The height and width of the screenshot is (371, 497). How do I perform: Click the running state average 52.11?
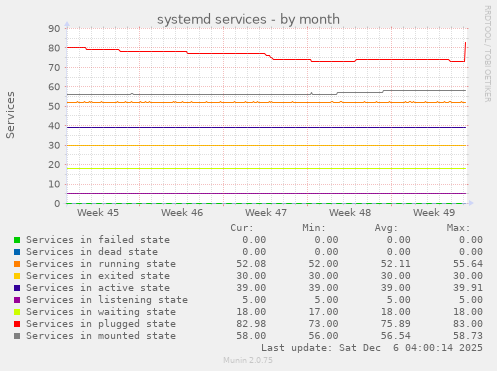pos(396,264)
